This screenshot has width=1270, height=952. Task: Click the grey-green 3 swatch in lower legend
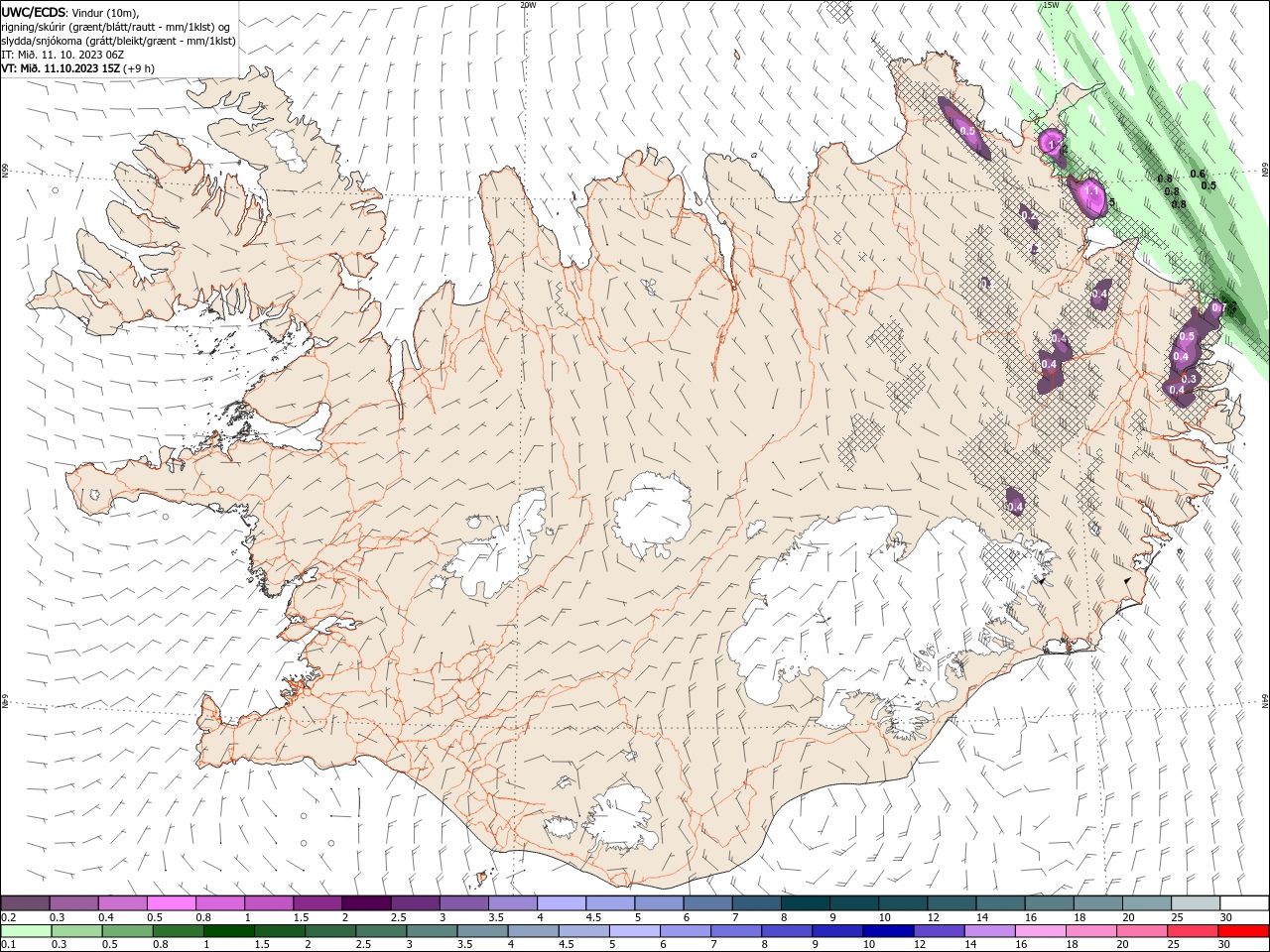[432, 931]
